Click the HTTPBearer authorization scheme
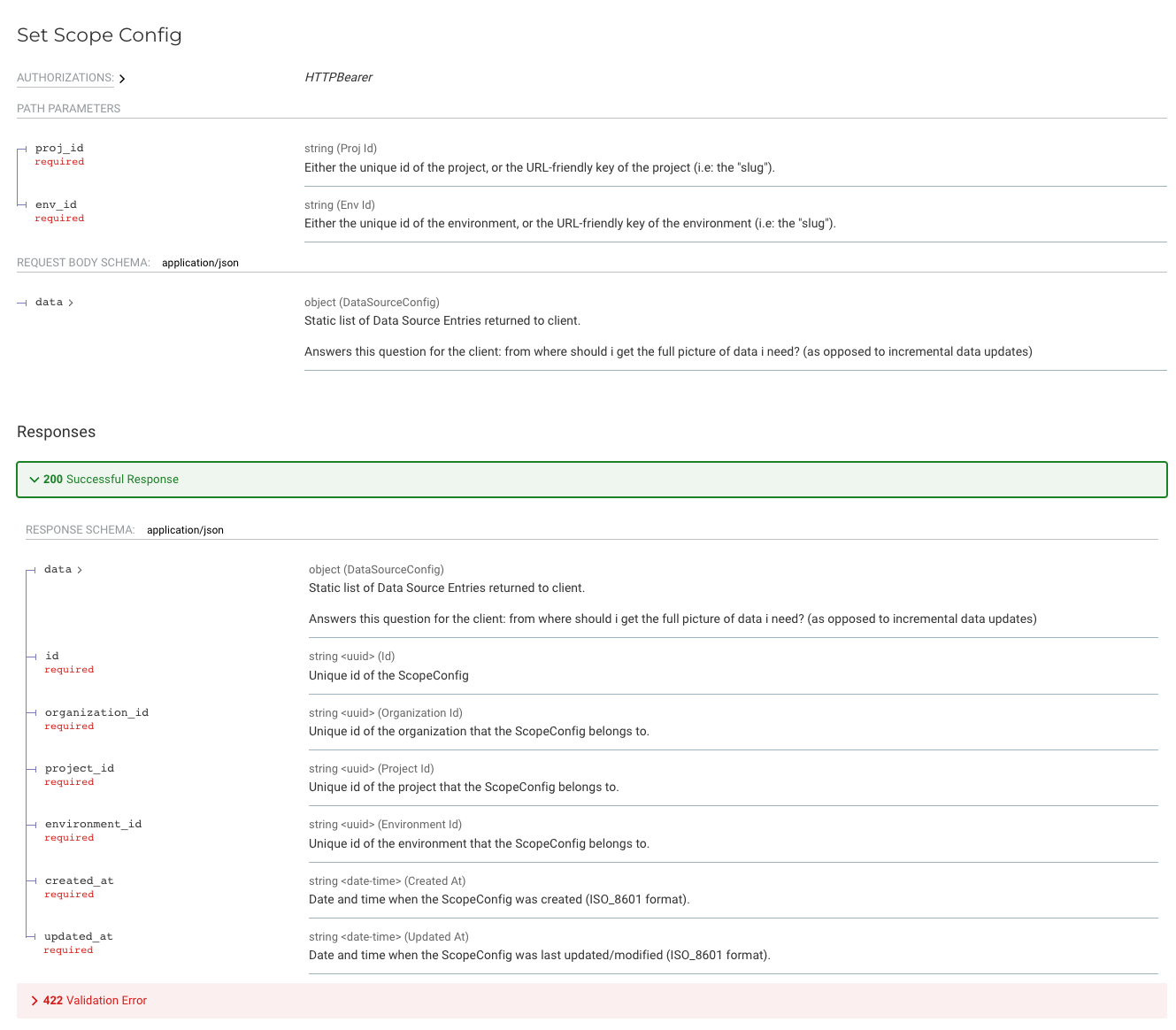Image resolution: width=1176 pixels, height=1030 pixels. coord(338,78)
